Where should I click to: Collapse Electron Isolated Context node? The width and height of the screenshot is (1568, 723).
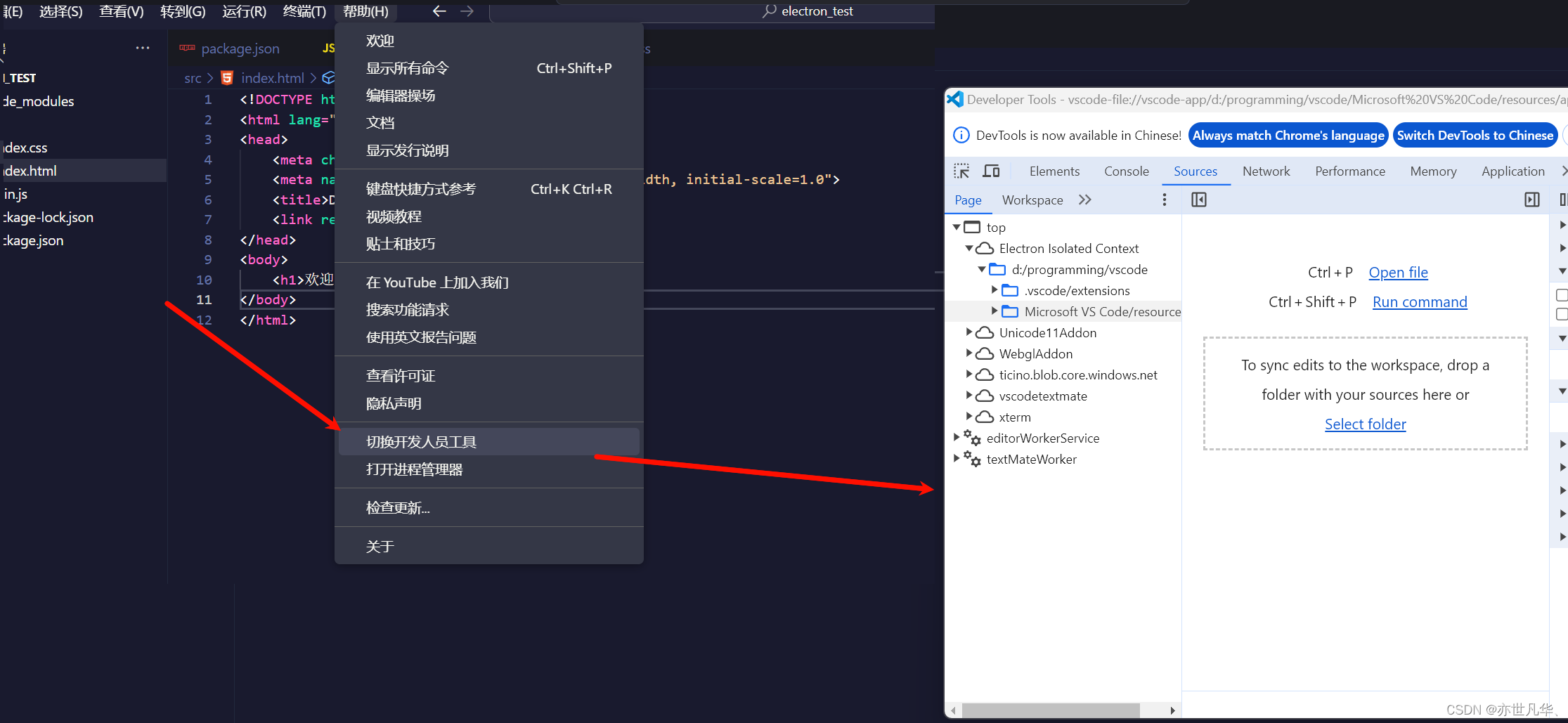[969, 248]
